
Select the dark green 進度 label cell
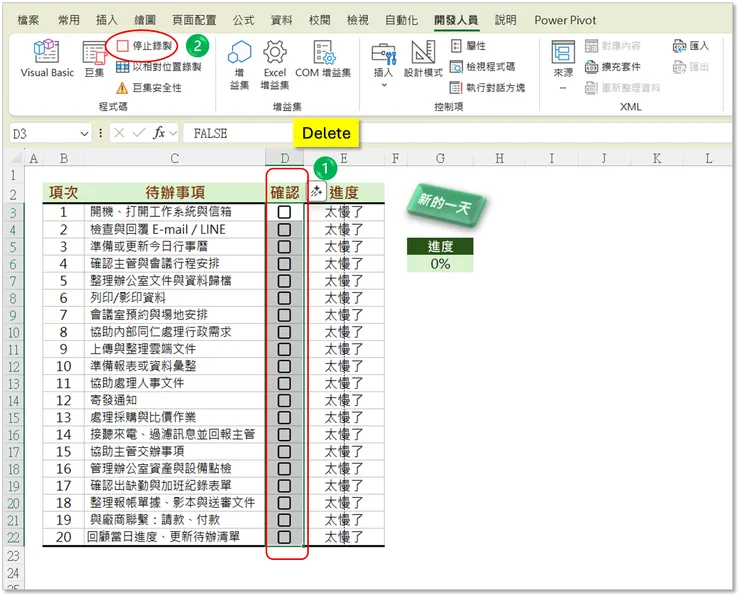pyautogui.click(x=440, y=246)
